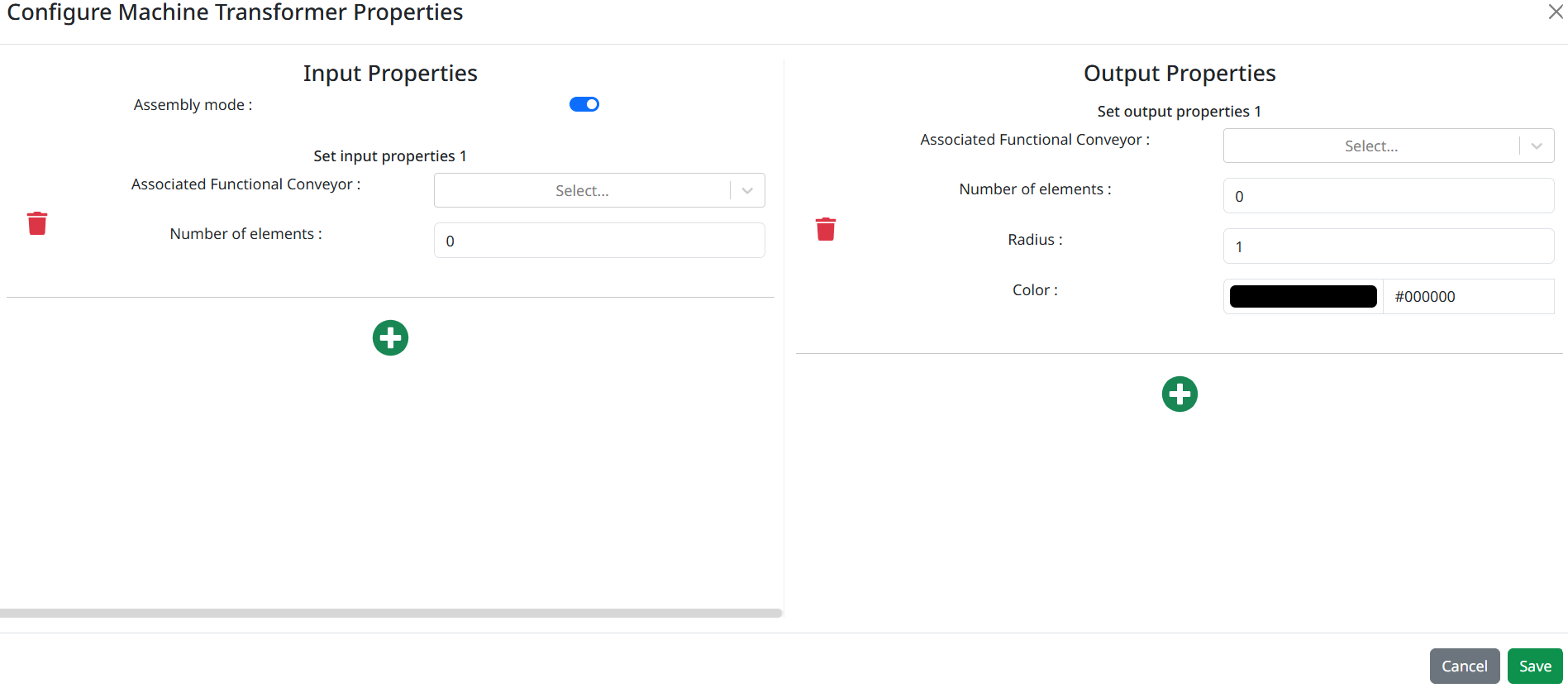This screenshot has height=688, width=1568.
Task: Save the transformer properties
Action: point(1534,666)
